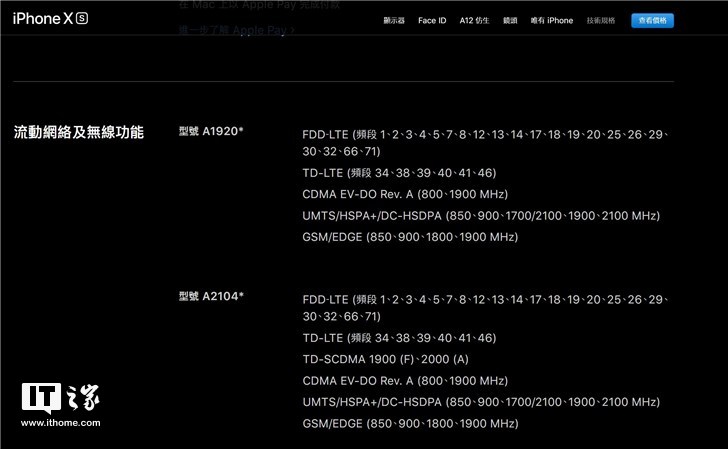Screen dimensions: 728x449
Task: Click the FDD-LTE bands line under A1920
Action: pyautogui.click(x=485, y=143)
